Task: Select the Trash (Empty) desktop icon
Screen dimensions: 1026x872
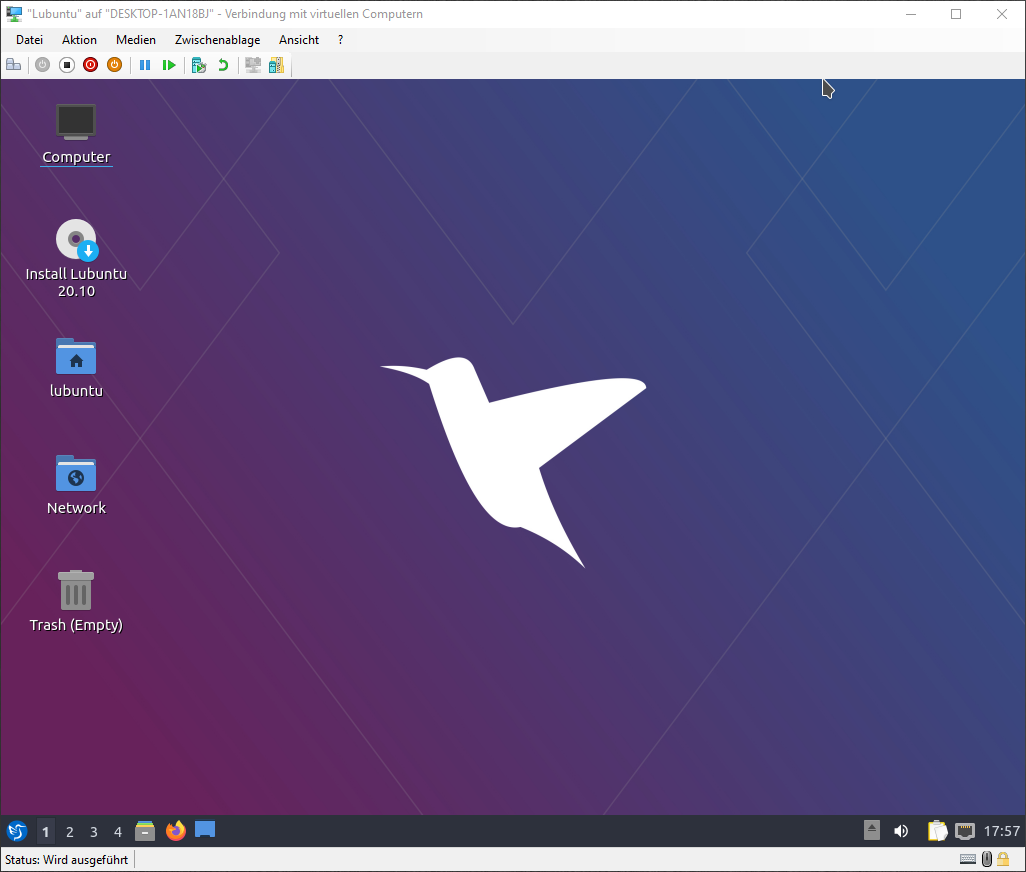Action: click(76, 591)
